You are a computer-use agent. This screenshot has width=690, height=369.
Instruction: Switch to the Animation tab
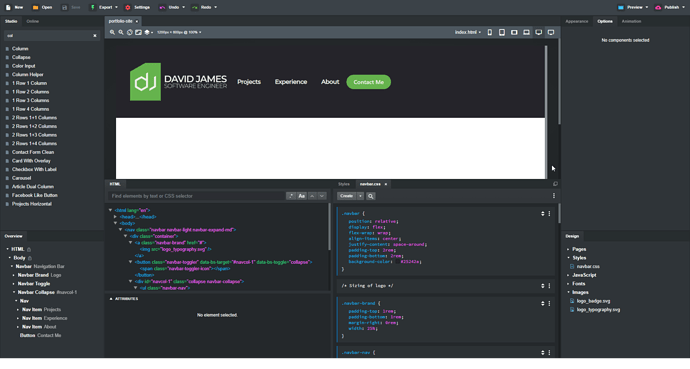pos(631,21)
